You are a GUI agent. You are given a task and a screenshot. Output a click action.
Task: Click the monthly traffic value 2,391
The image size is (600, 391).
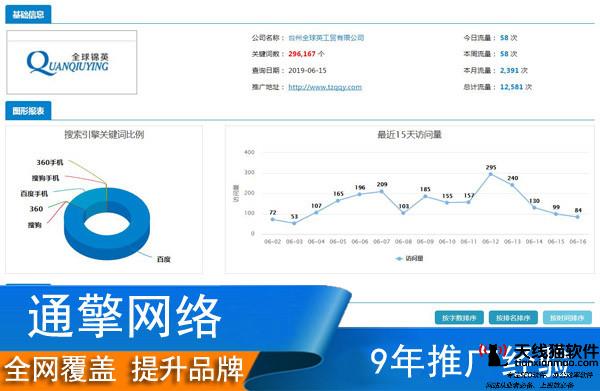click(509, 70)
